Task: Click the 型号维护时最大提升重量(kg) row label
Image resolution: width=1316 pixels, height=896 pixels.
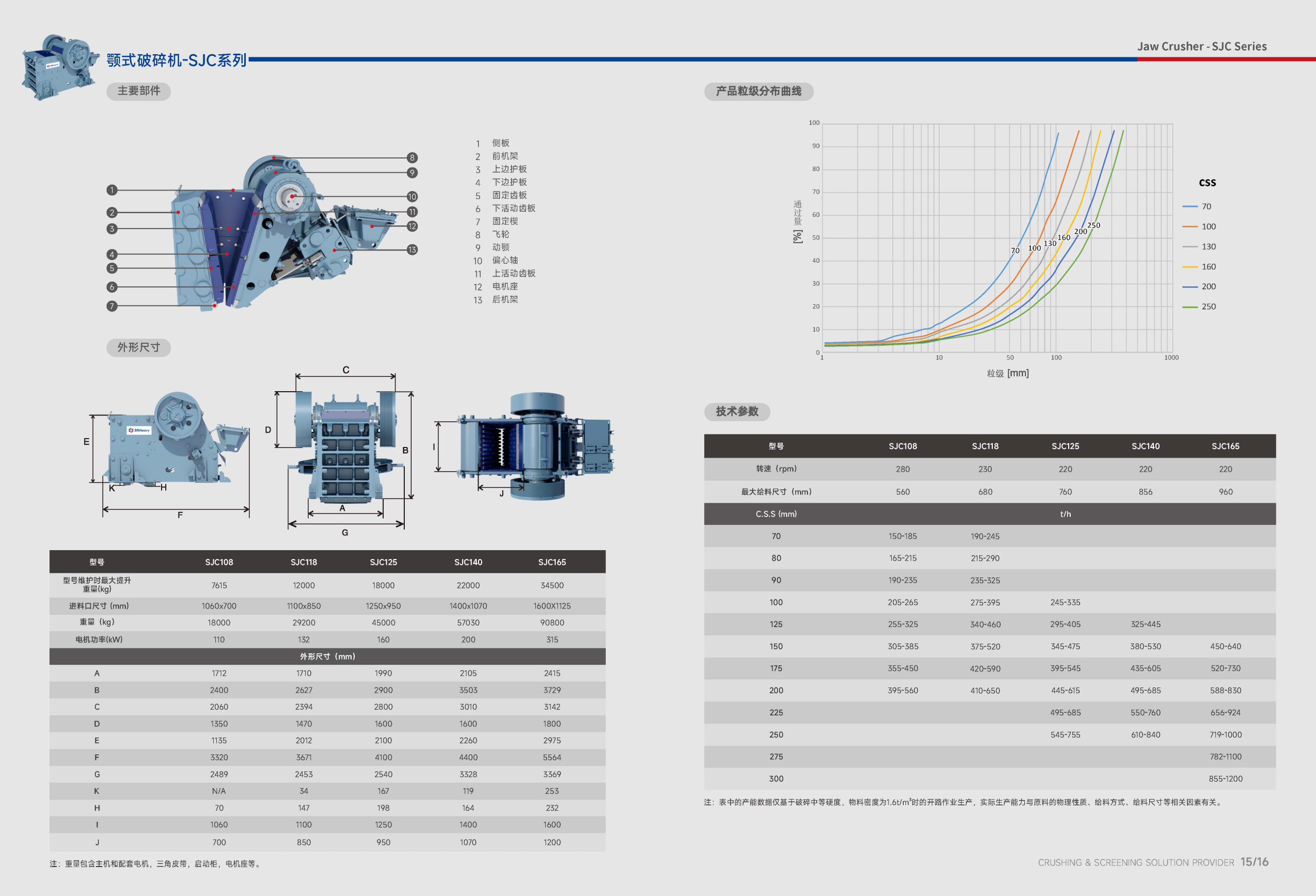Action: click(97, 584)
